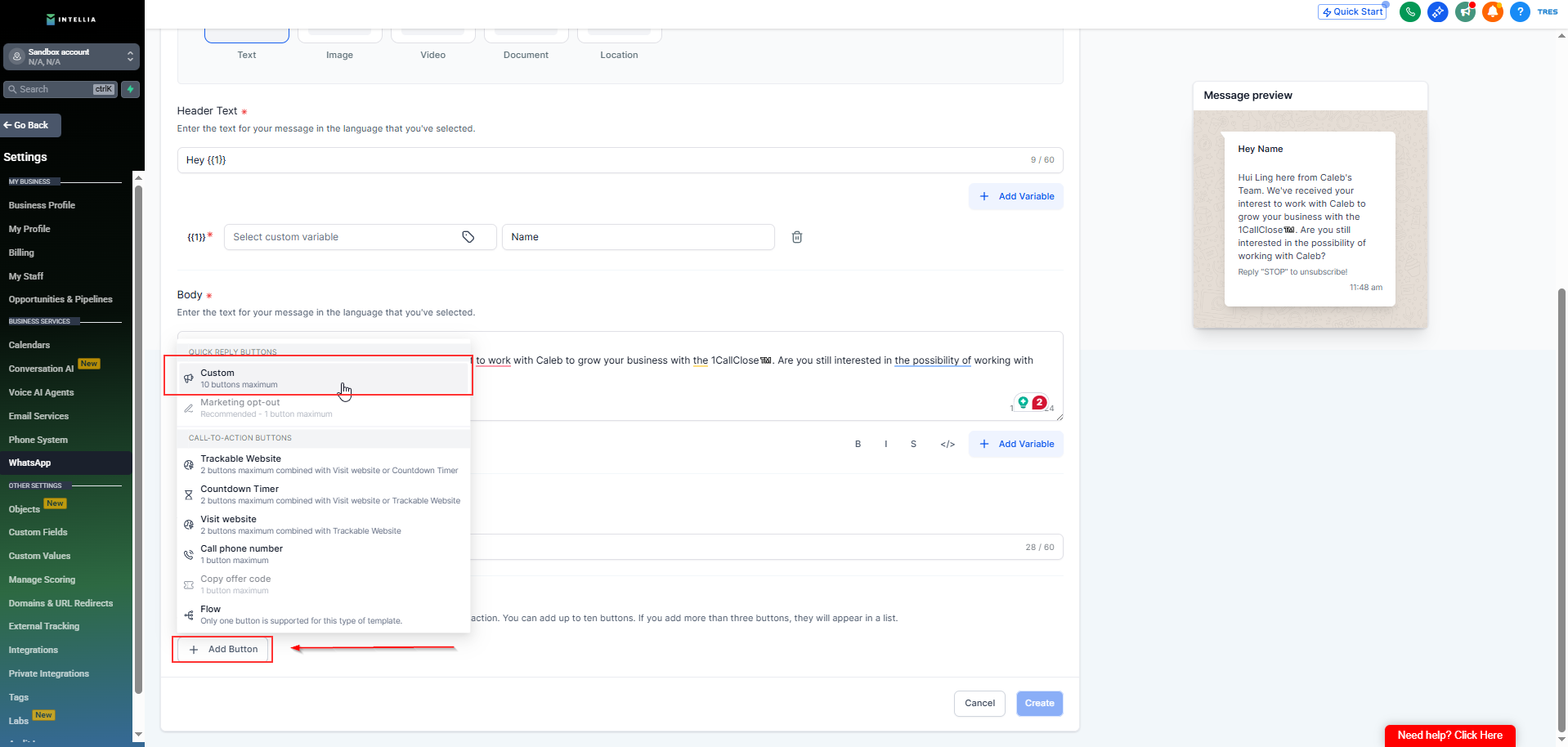The width and height of the screenshot is (1568, 747).
Task: Open WhatsApp settings
Action: pyautogui.click(x=29, y=463)
